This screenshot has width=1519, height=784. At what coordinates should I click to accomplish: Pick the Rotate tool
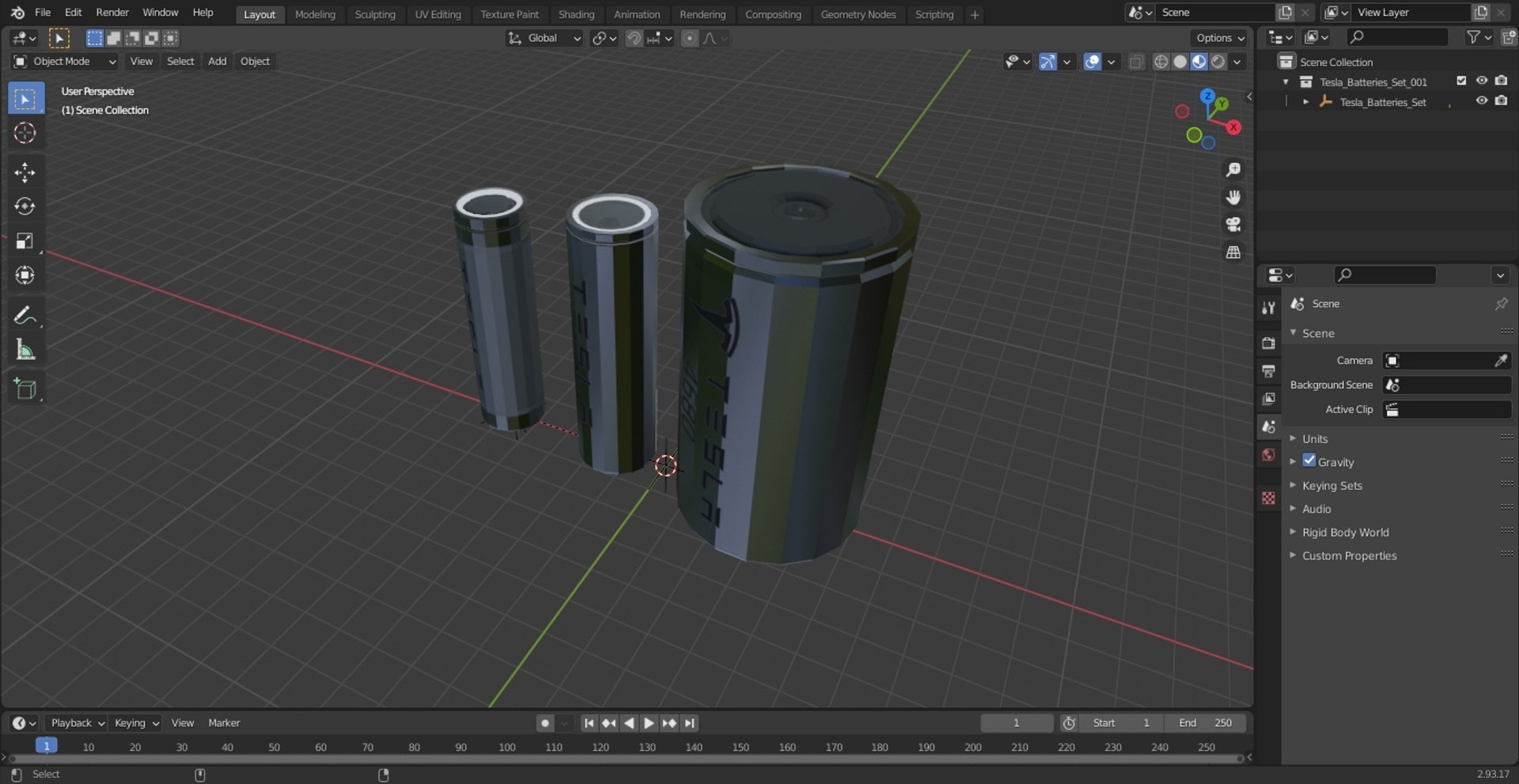[x=25, y=206]
